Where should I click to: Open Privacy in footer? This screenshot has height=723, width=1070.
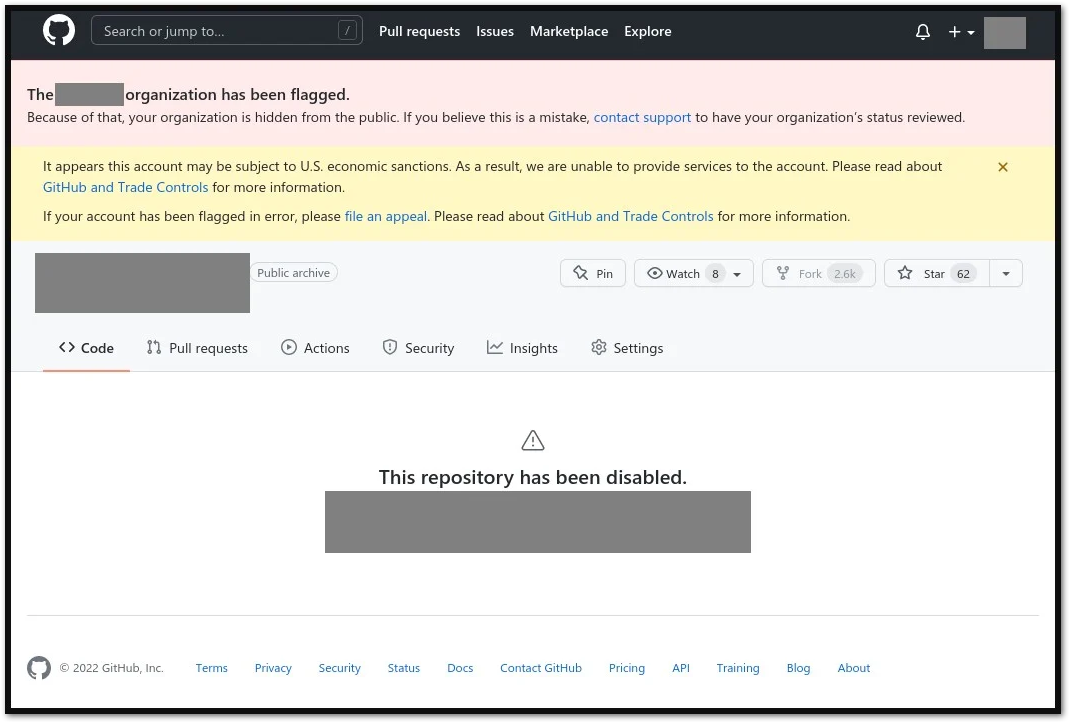coord(273,668)
